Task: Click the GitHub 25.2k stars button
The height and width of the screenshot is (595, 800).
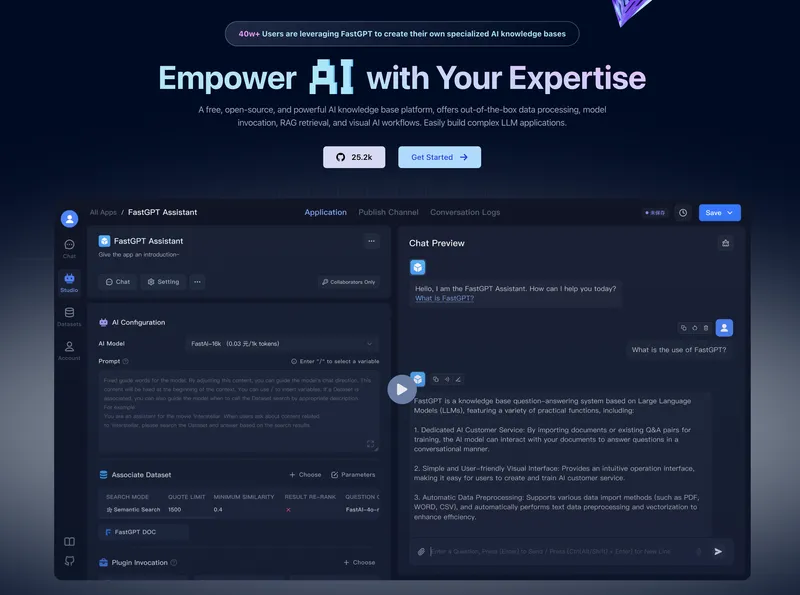Action: (354, 157)
